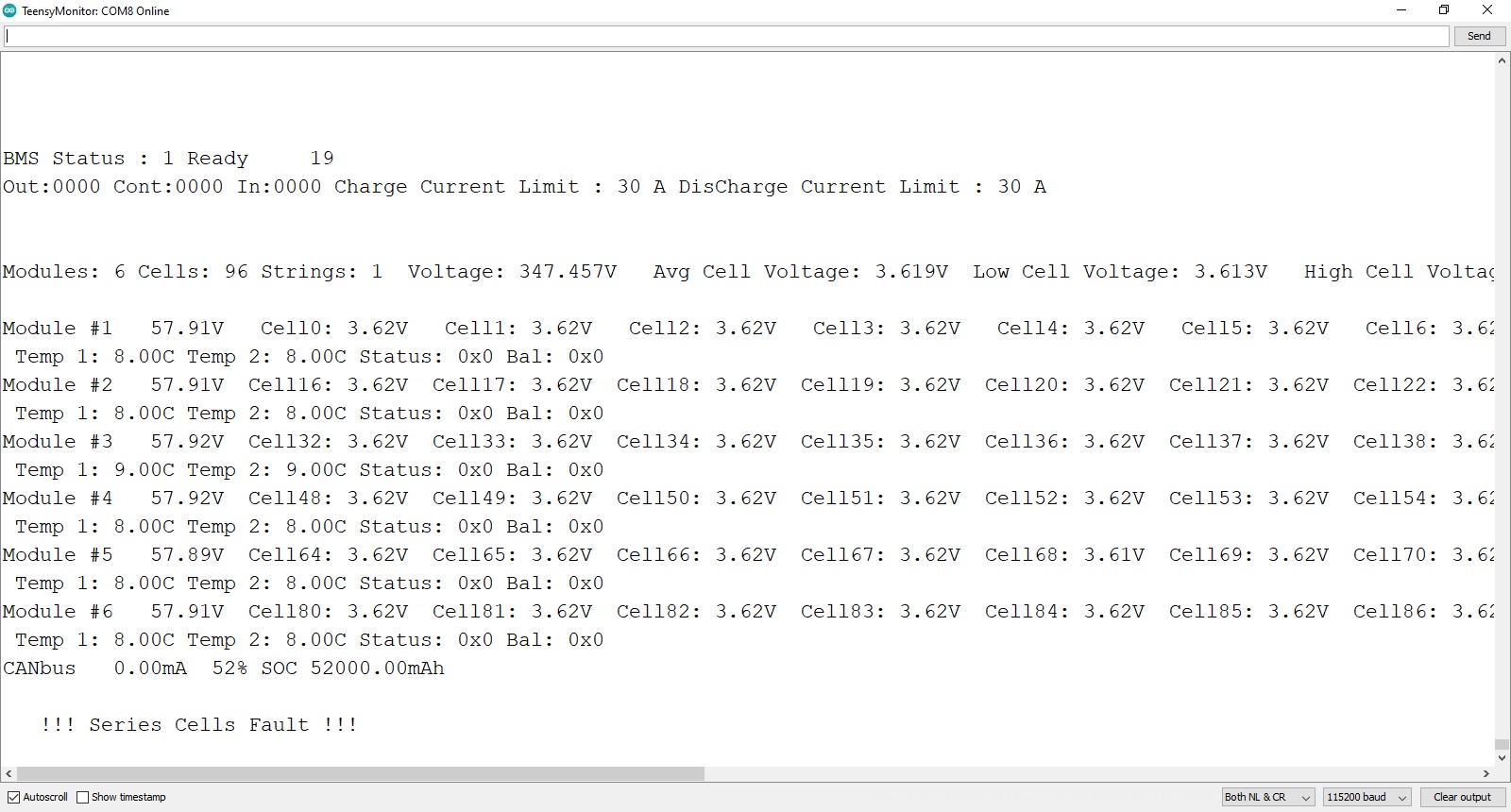Click the 'Cell5: 3.62V' reading

coord(1255,329)
